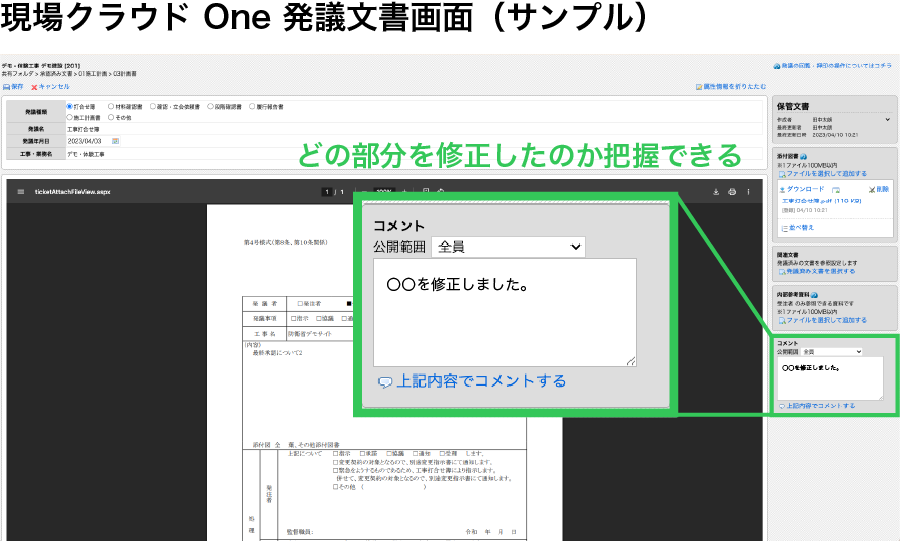Select the 段階確認書 radio button
Image resolution: width=900 pixels, height=541 pixels.
tap(211, 107)
